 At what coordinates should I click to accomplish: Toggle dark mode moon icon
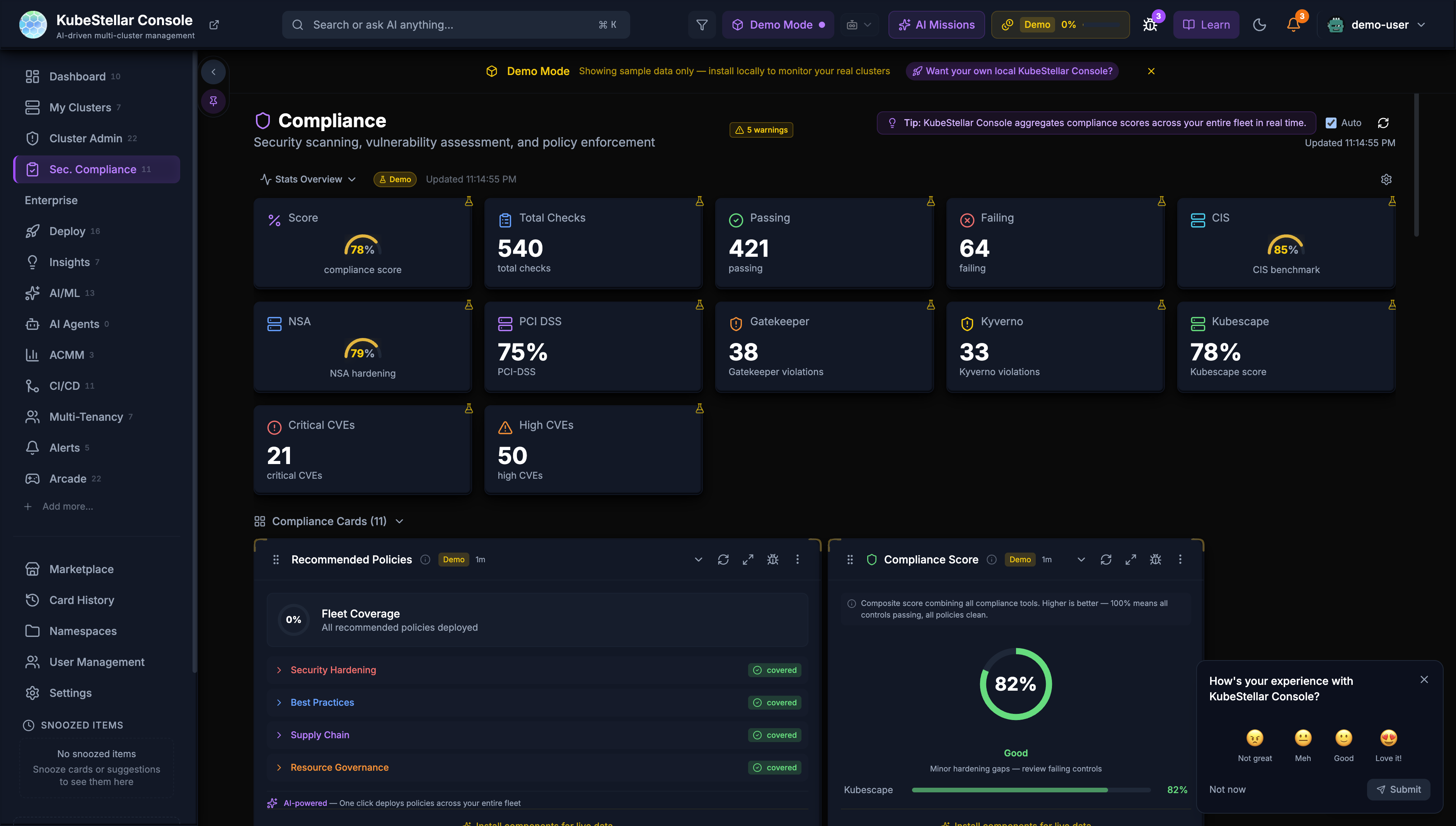pyautogui.click(x=1259, y=25)
